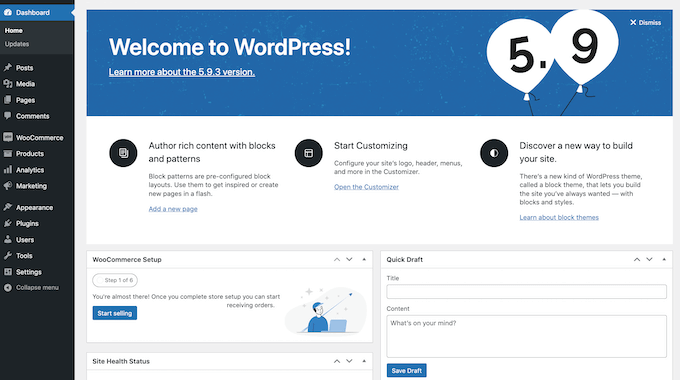Click the Collapse menu arrow icon

click(7, 288)
